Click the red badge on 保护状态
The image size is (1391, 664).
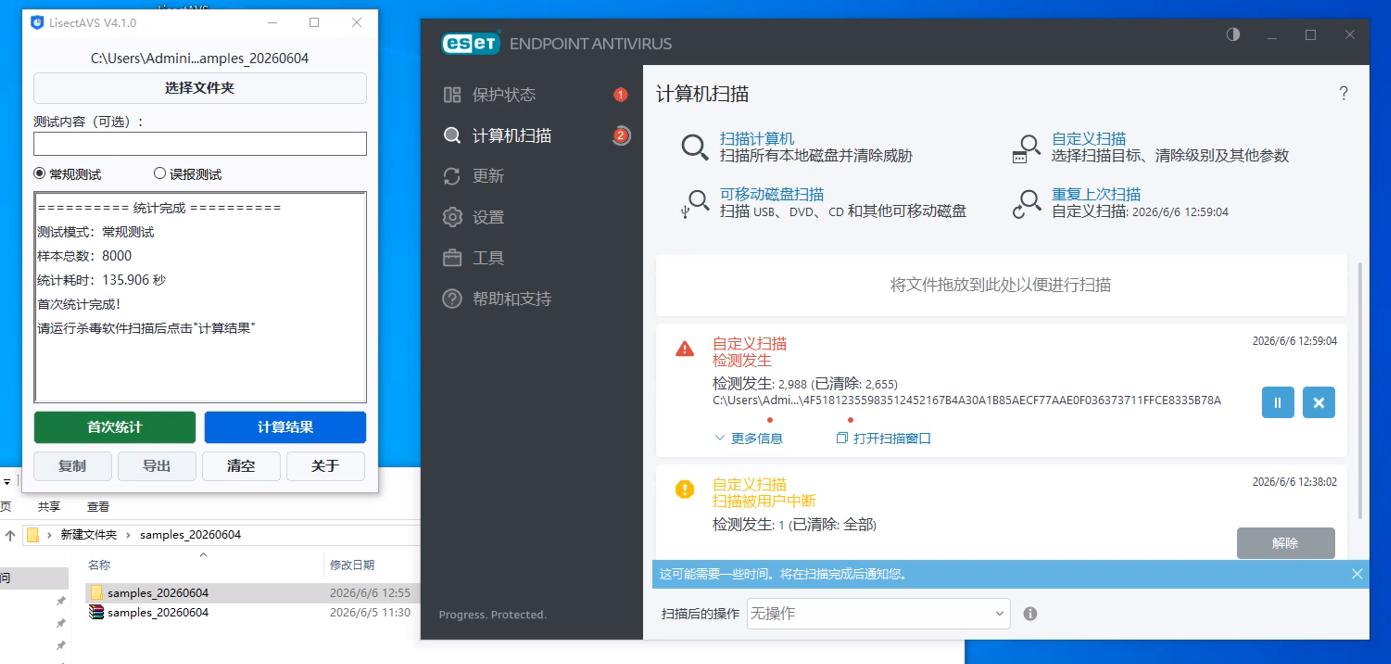click(620, 95)
